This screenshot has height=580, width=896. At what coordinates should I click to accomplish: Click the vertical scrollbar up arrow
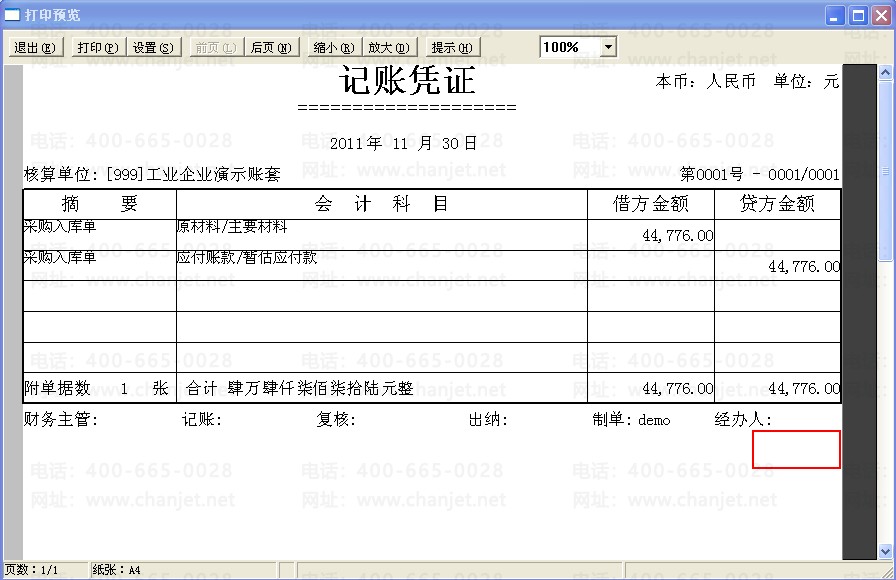click(x=885, y=72)
